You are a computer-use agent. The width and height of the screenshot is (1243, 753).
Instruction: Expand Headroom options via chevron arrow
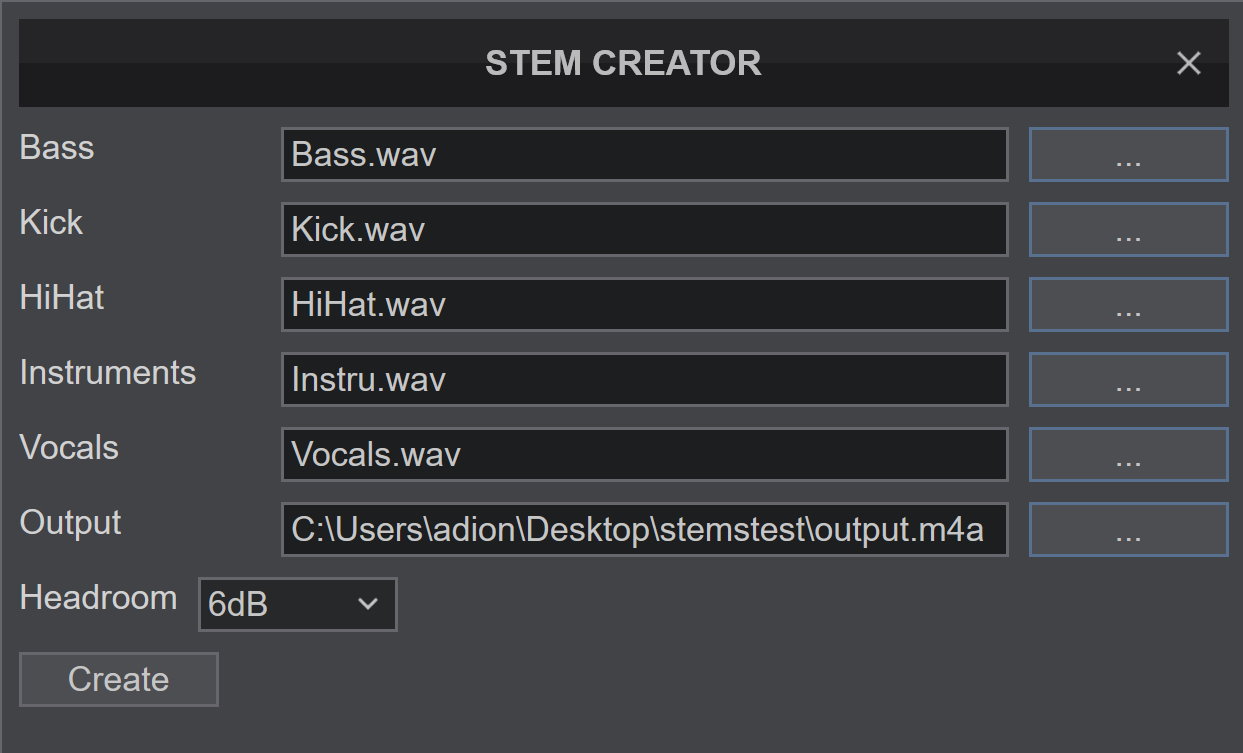tap(368, 604)
